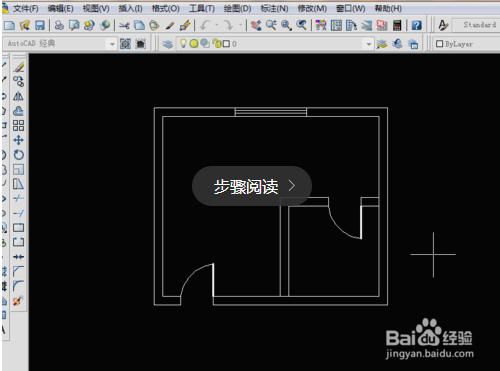
Task: Expand the layer list dropdown arrow
Action: (369, 44)
